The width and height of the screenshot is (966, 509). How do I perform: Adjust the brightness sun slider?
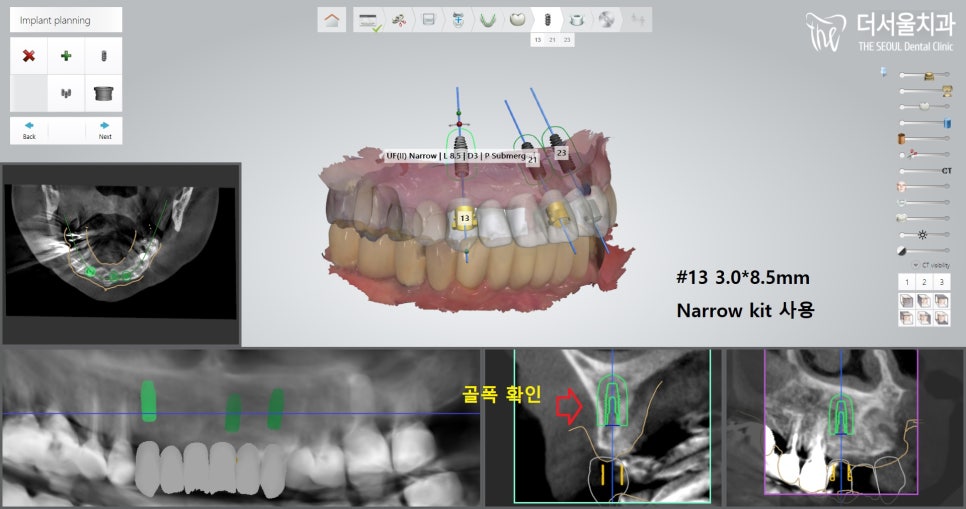[x=922, y=233]
